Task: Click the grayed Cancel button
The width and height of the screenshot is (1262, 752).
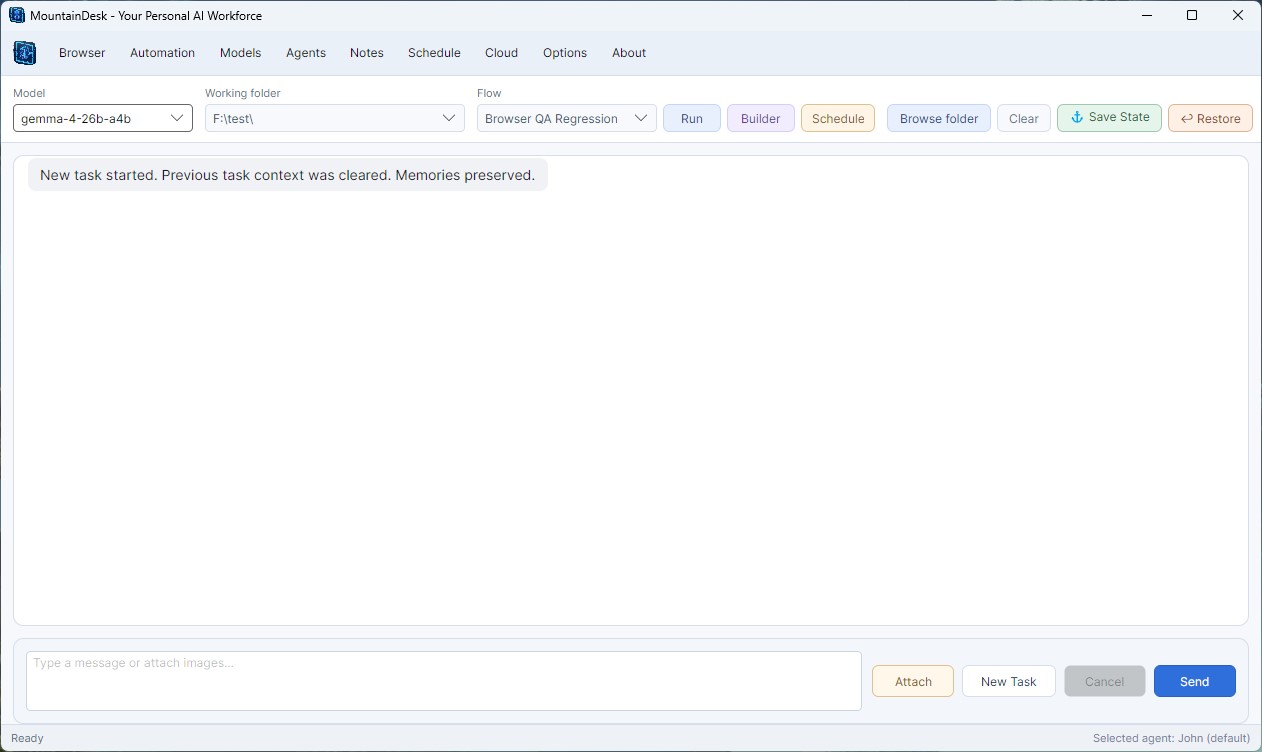Action: (x=1105, y=681)
